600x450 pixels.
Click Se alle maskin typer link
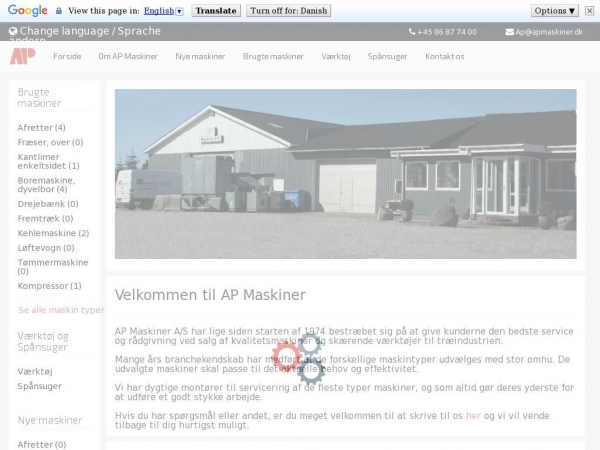[x=61, y=310]
